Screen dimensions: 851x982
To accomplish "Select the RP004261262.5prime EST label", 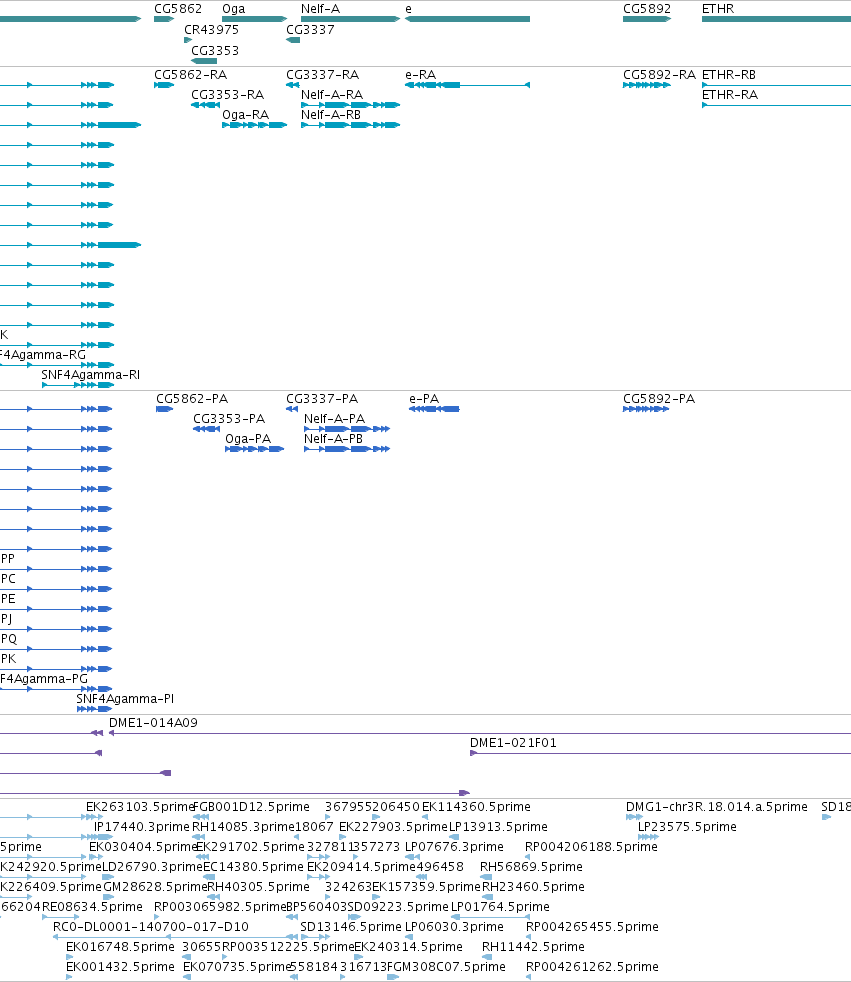I will (592, 967).
